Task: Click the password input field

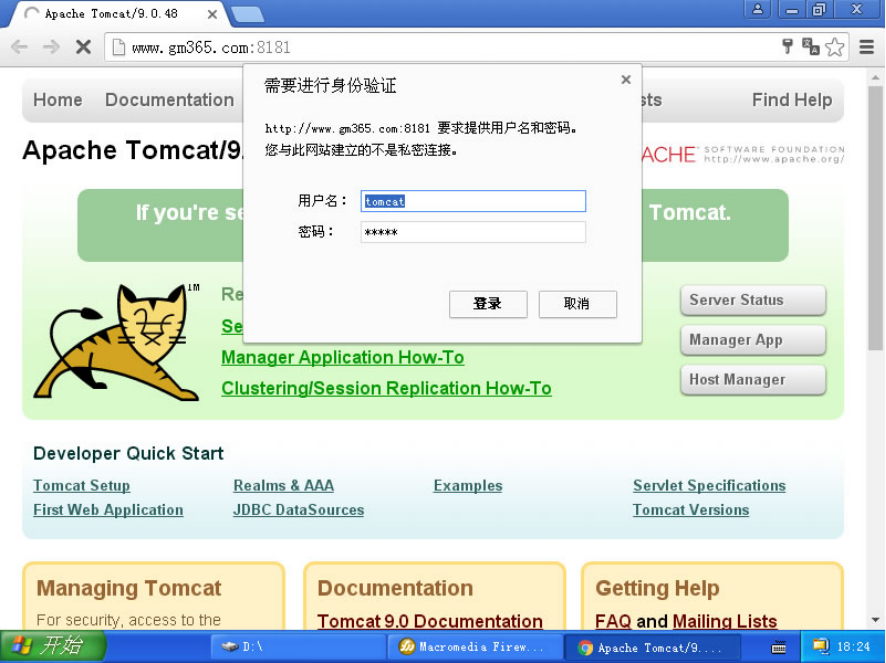Action: click(x=473, y=232)
